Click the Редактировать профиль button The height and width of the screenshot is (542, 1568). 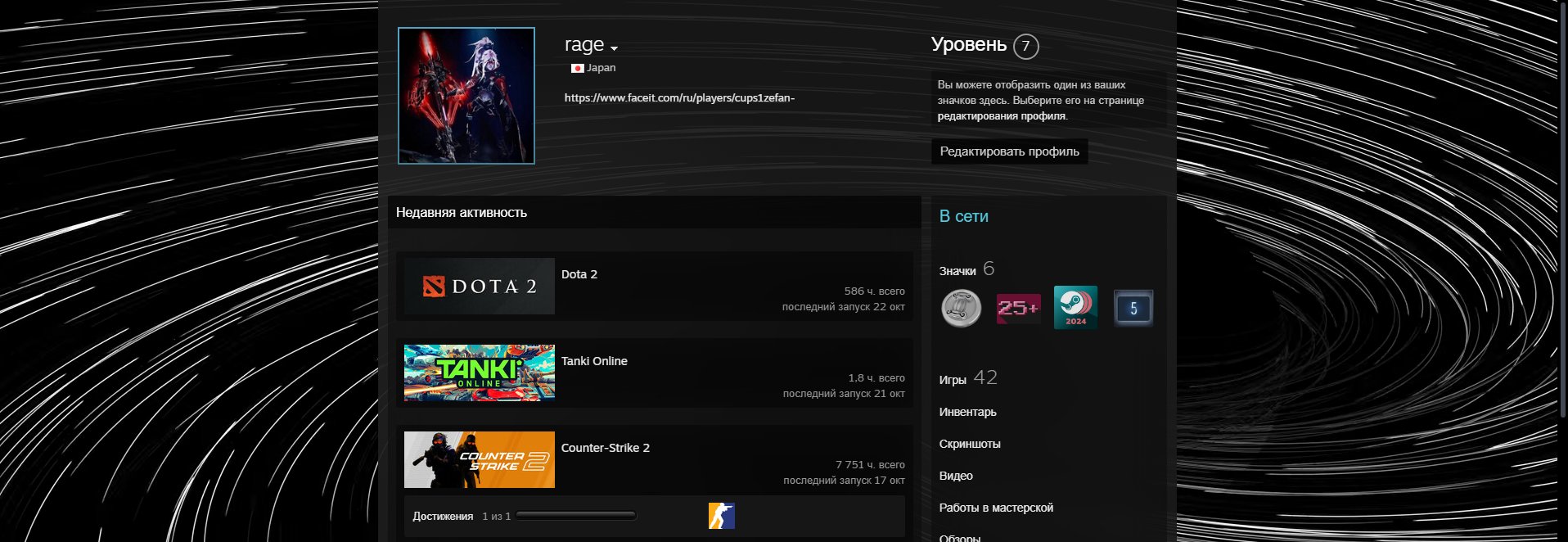pyautogui.click(x=1009, y=151)
